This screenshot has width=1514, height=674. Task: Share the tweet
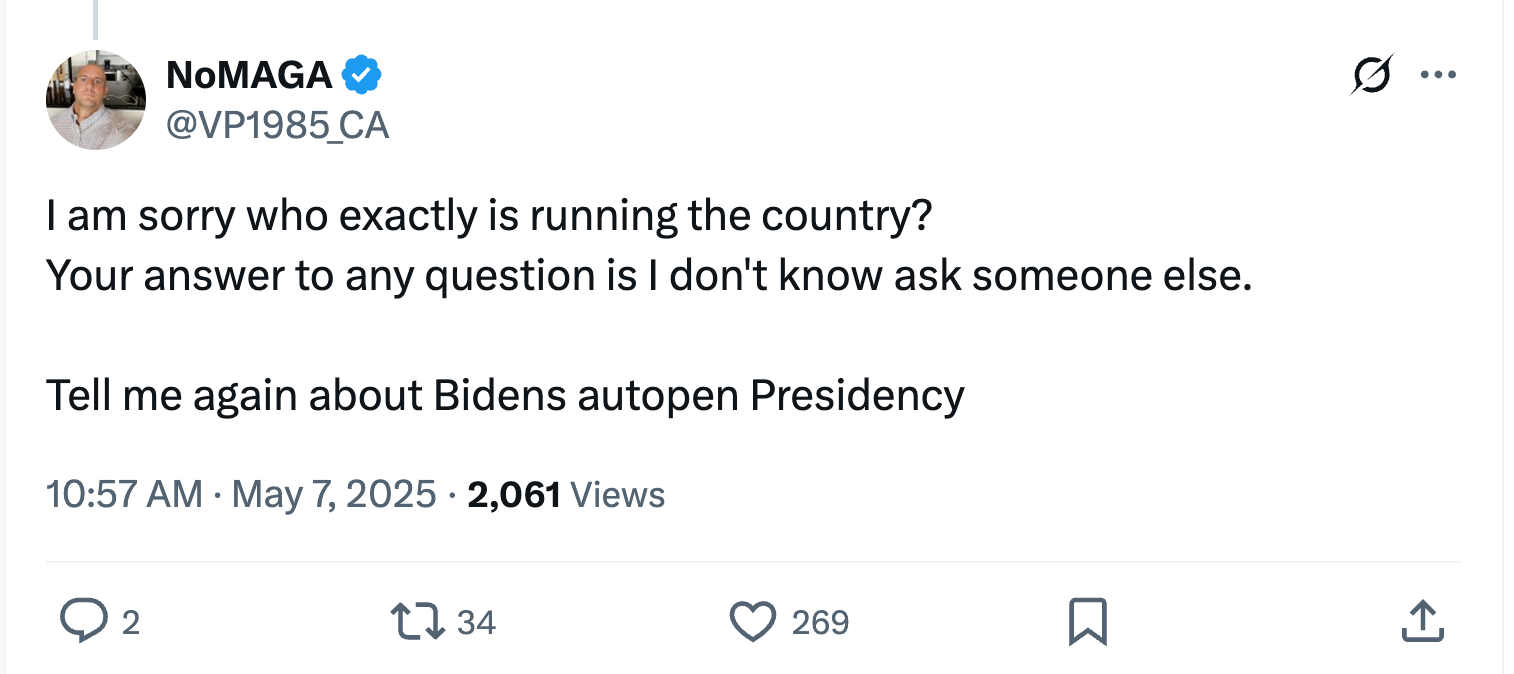click(x=1423, y=621)
